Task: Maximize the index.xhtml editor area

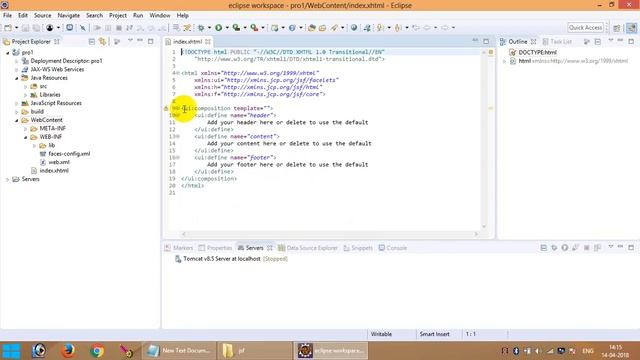Action: click(486, 41)
